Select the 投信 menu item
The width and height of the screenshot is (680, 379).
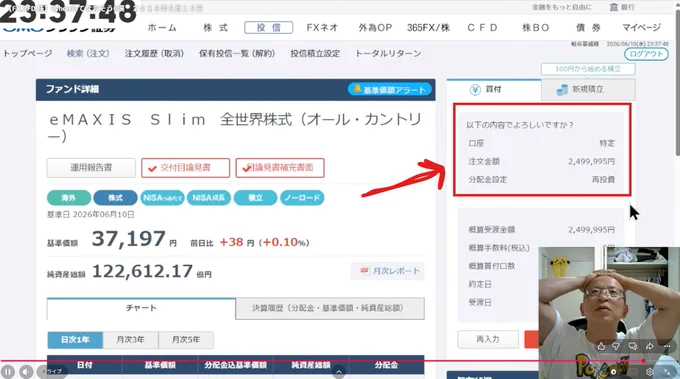coord(268,28)
